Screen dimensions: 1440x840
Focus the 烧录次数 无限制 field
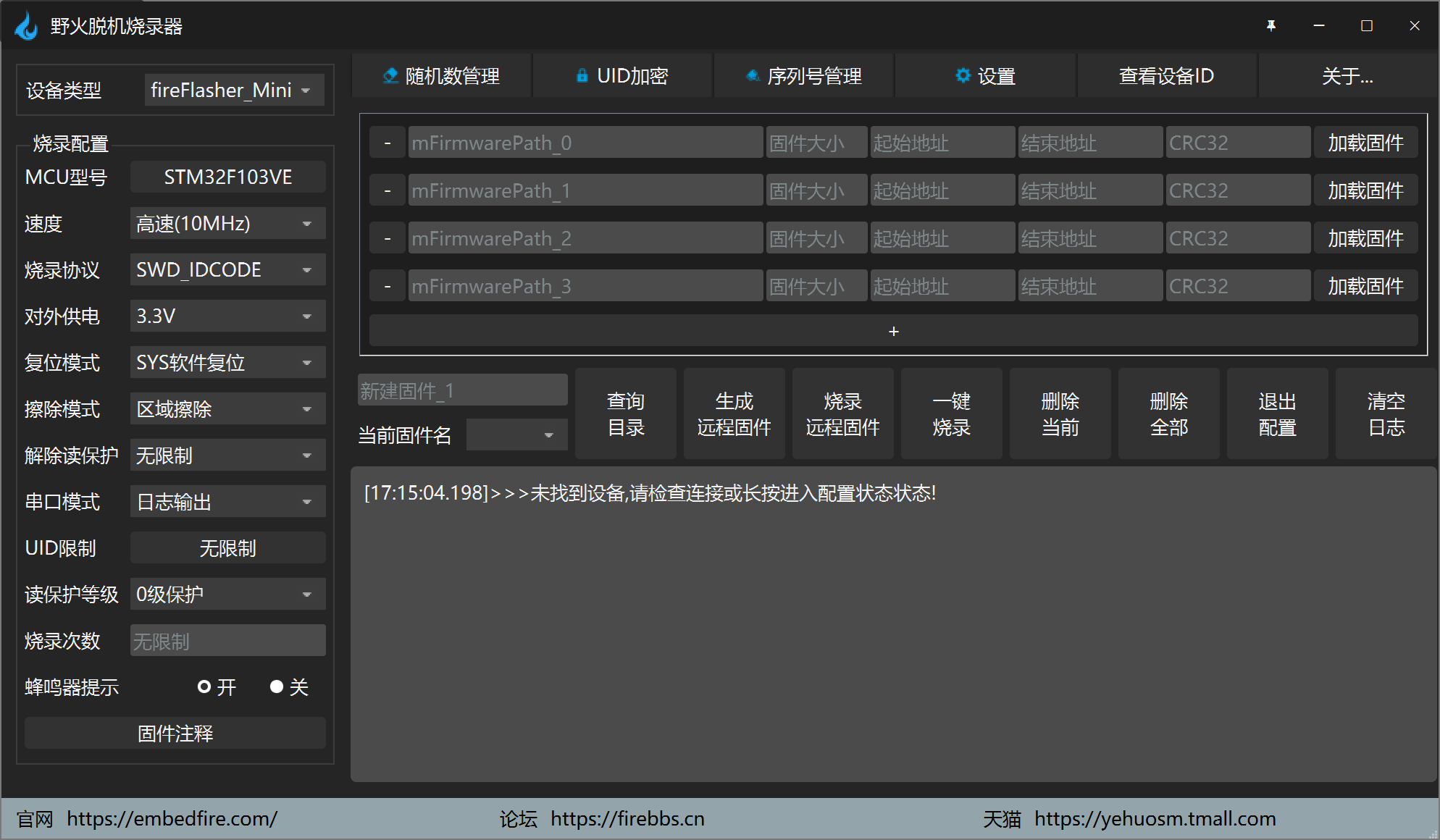[x=227, y=640]
